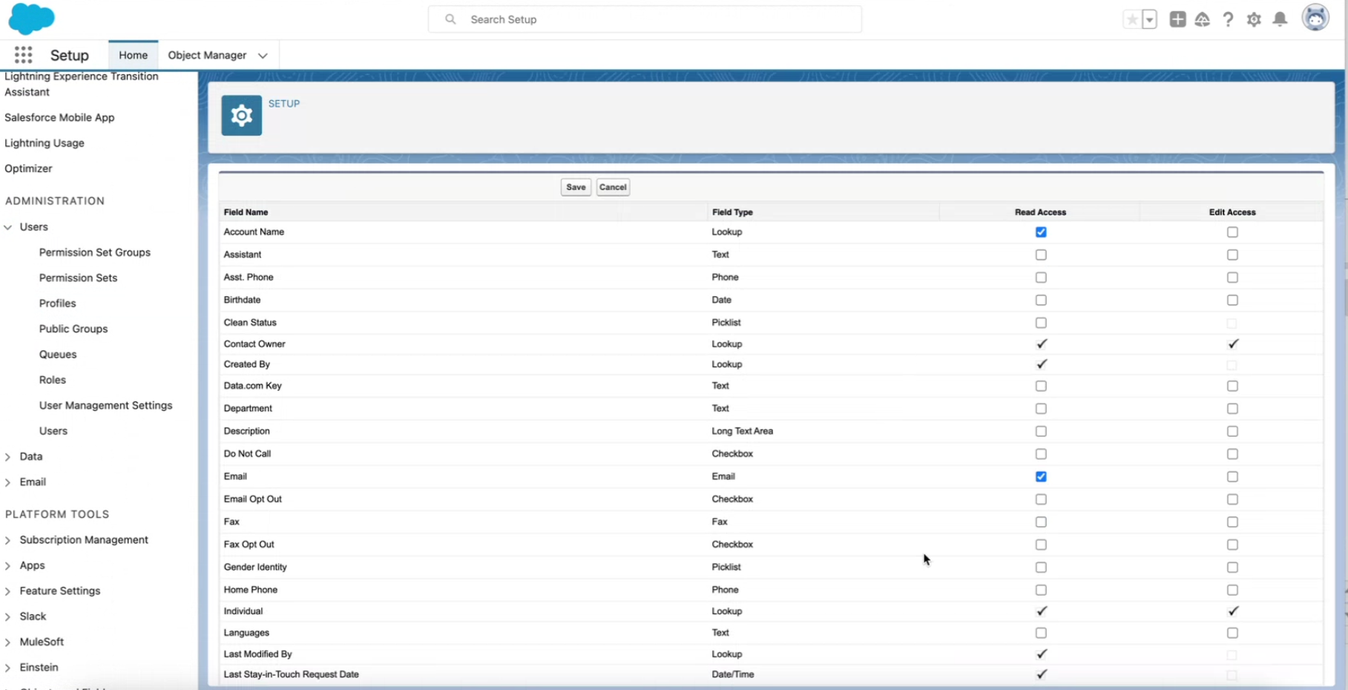The height and width of the screenshot is (690, 1348).
Task: Expand the Data section in sidebar
Action: point(8,457)
